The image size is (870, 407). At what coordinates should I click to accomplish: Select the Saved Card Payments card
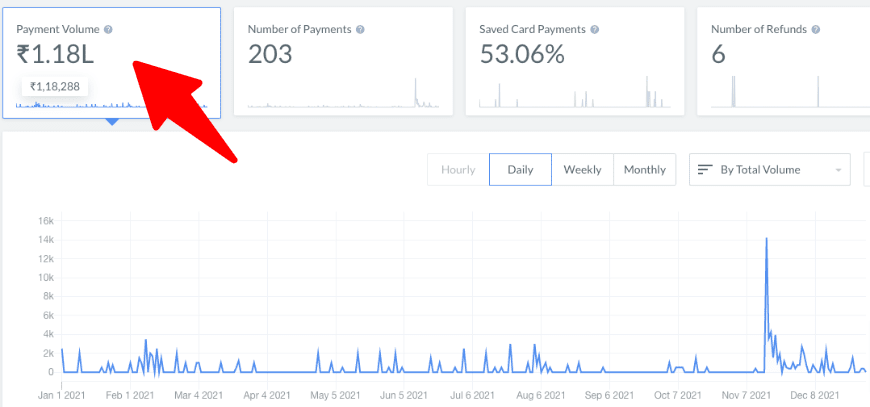pyautogui.click(x=575, y=62)
